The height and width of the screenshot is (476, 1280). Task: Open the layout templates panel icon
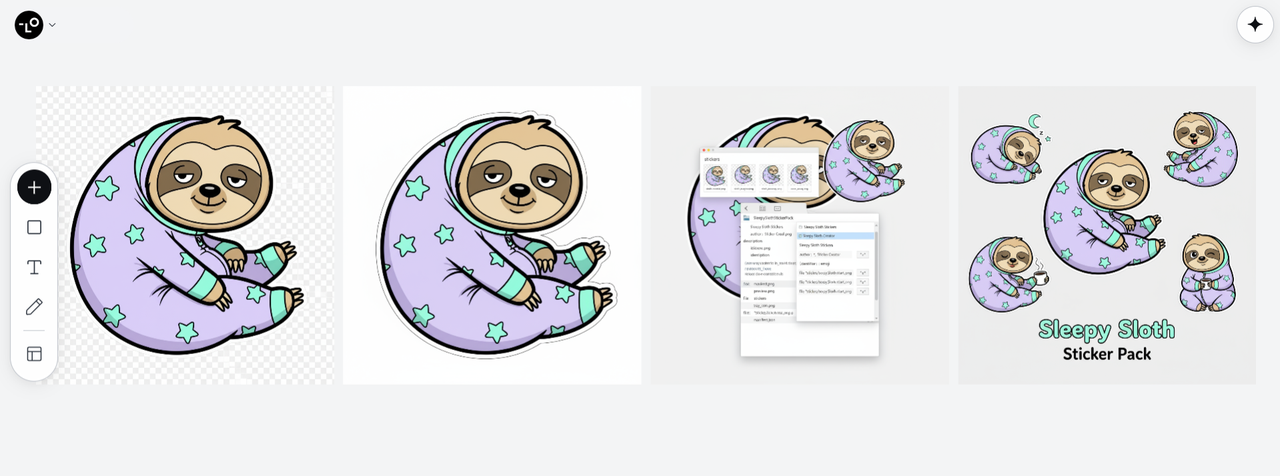click(x=34, y=354)
